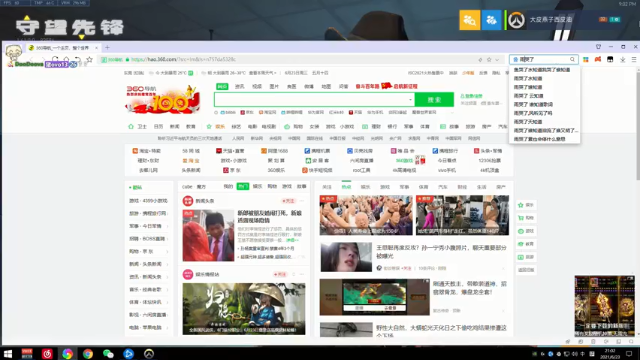Viewport: 640px width, 360px height.
Task: Select 体育 tab in news feed
Action: pyautogui.click(x=423, y=187)
